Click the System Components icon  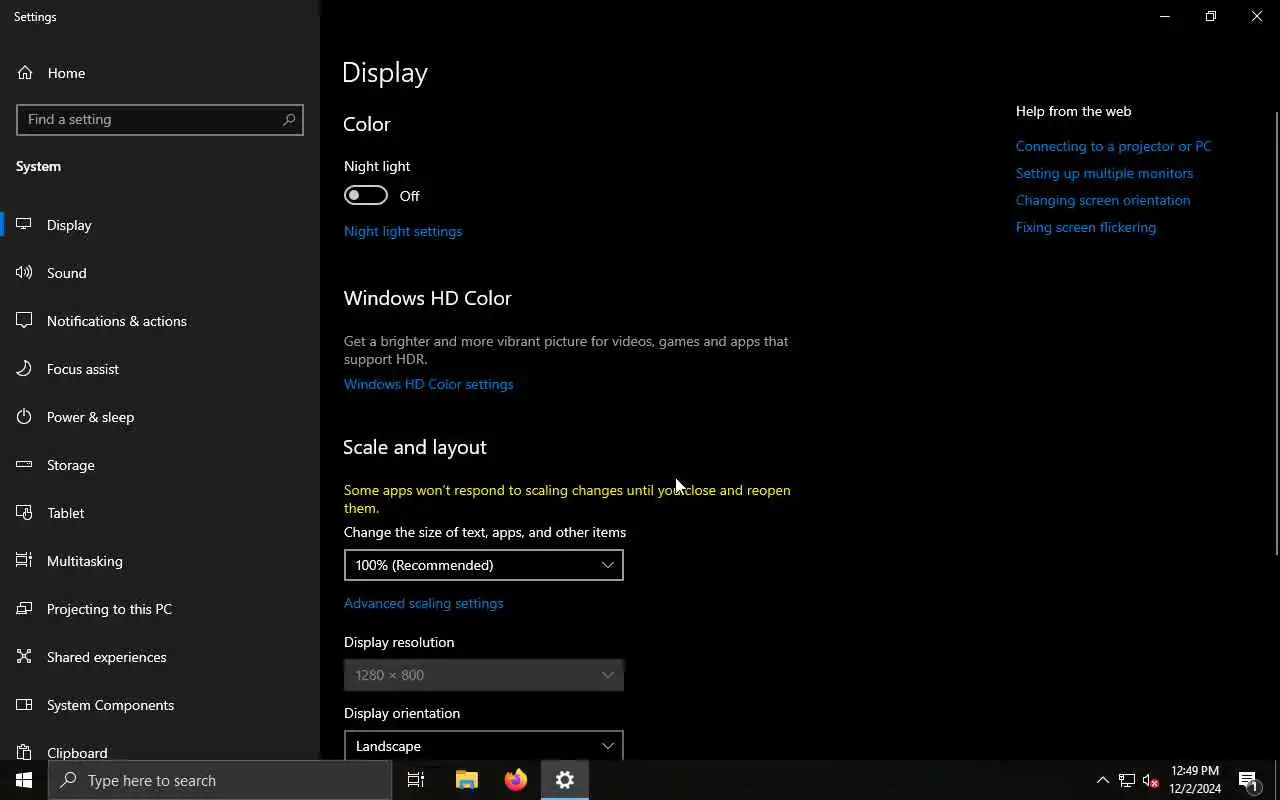[24, 705]
